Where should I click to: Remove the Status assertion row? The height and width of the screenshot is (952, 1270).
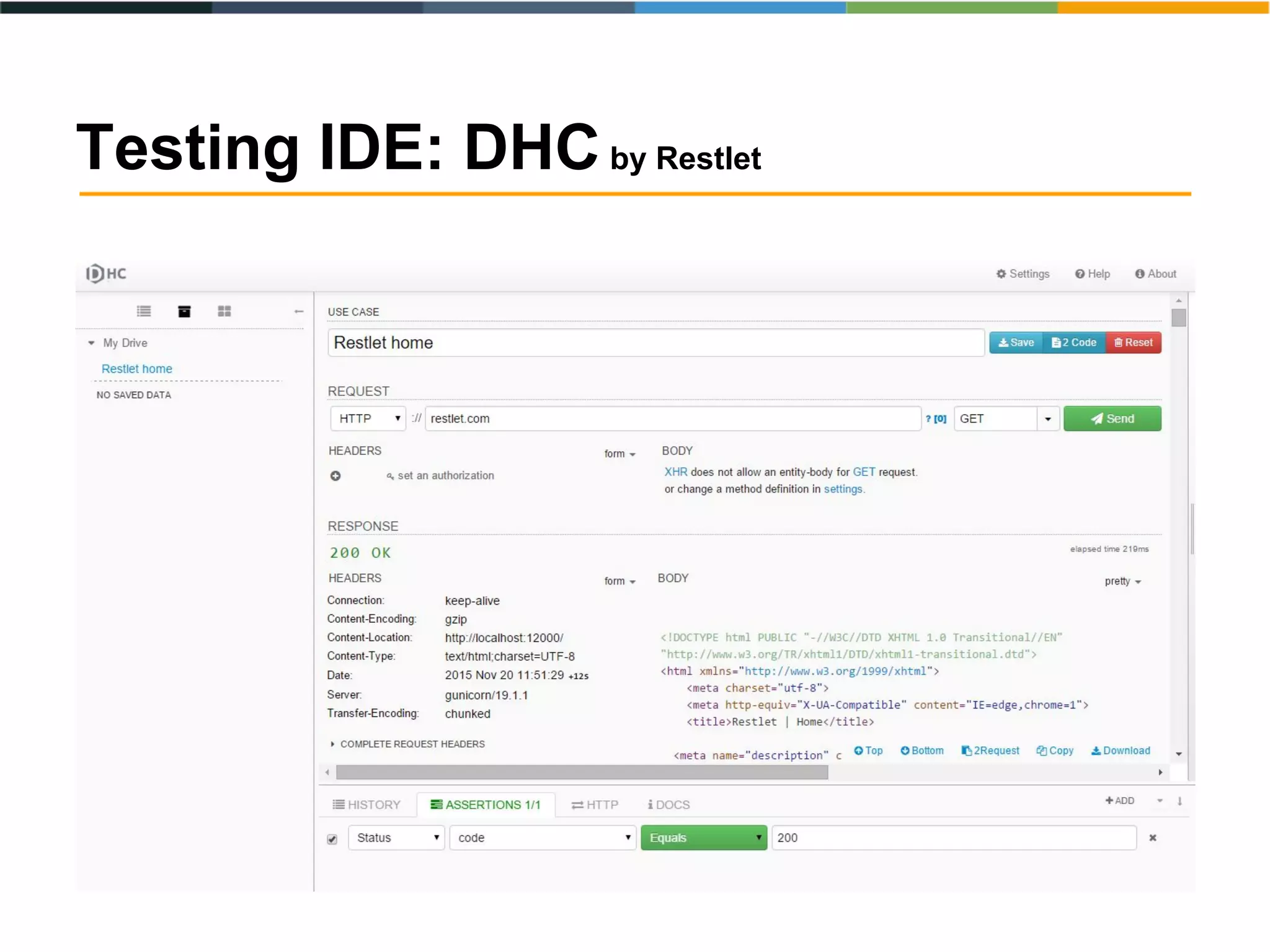[x=1153, y=838]
